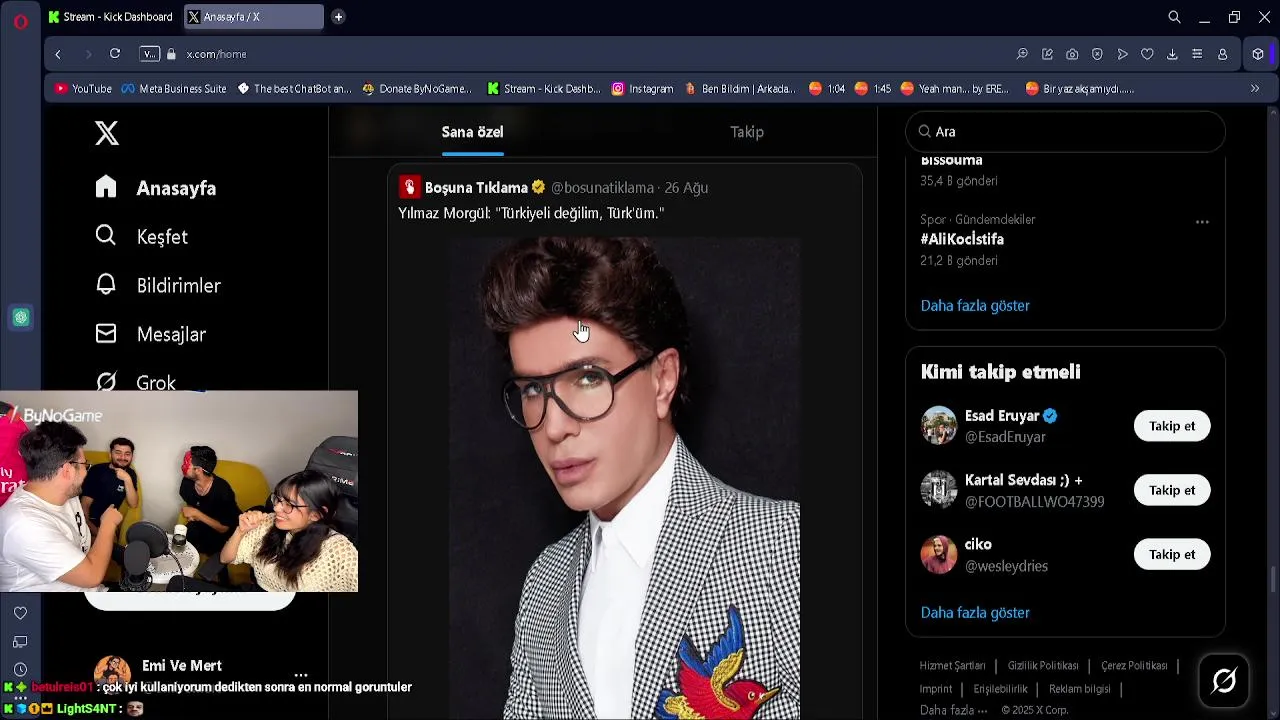
Task: Open Donate ByNoGame bookmark
Action: [416, 88]
